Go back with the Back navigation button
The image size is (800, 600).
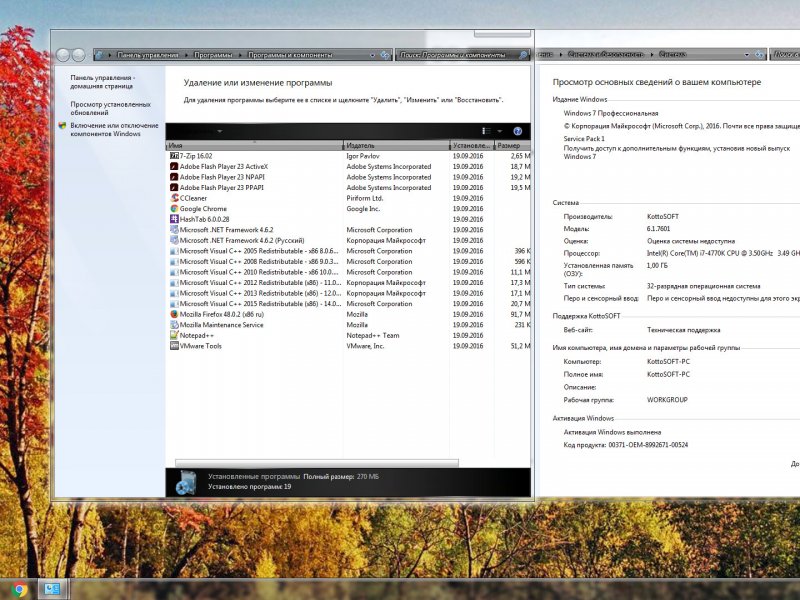pos(63,55)
